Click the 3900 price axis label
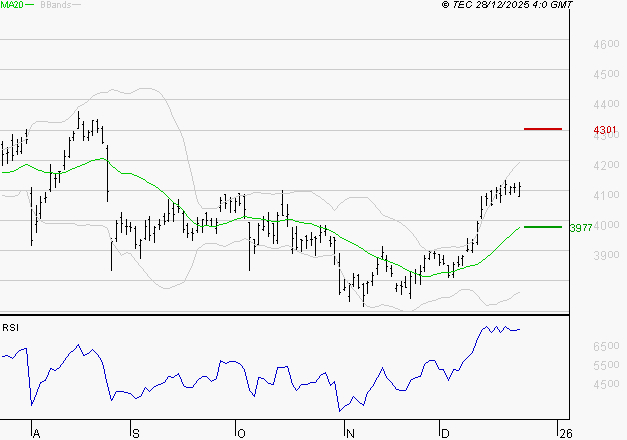 606,255
